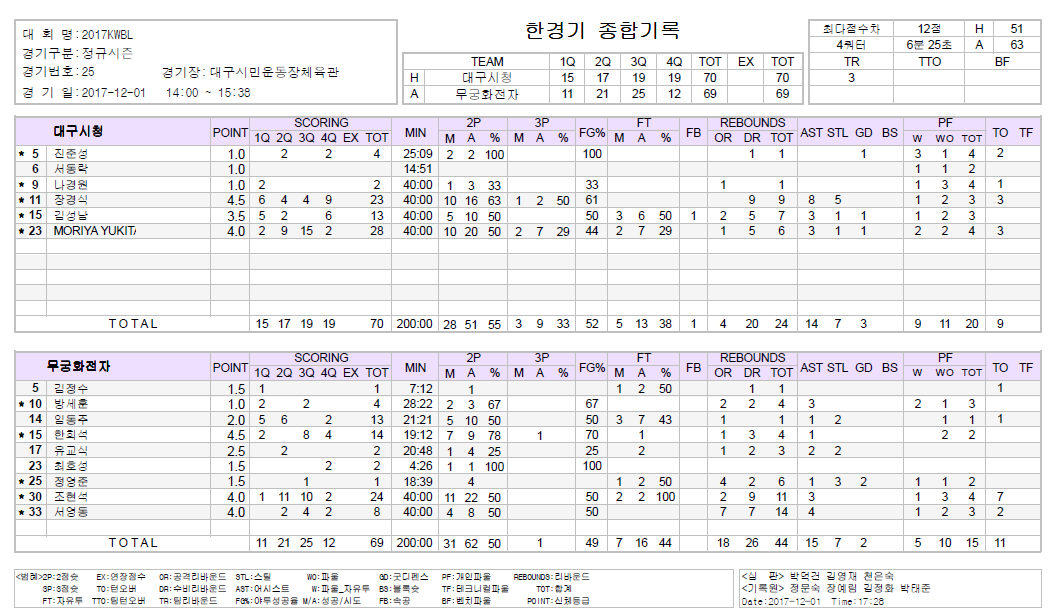
Task: Click the POINT header of the 무궁화전자 table
Action: click(230, 368)
